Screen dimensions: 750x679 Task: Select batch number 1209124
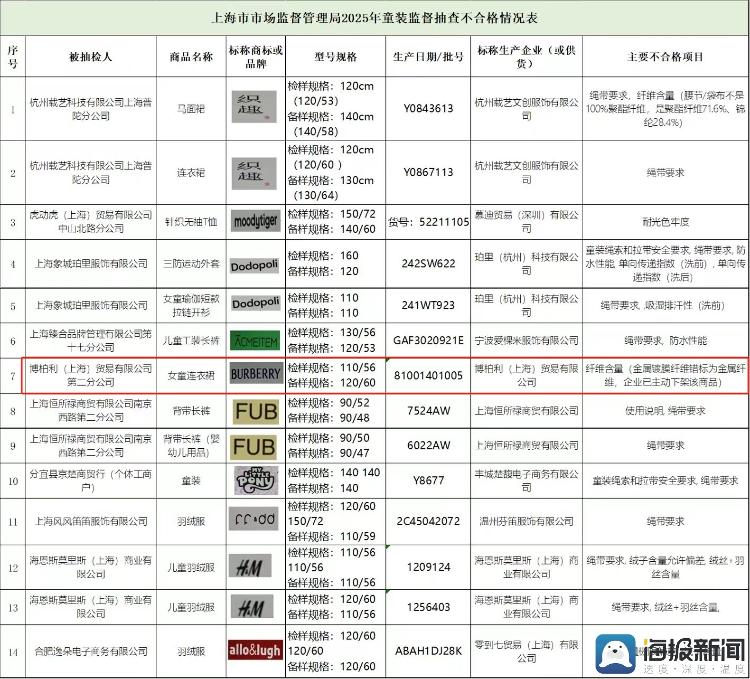(428, 567)
